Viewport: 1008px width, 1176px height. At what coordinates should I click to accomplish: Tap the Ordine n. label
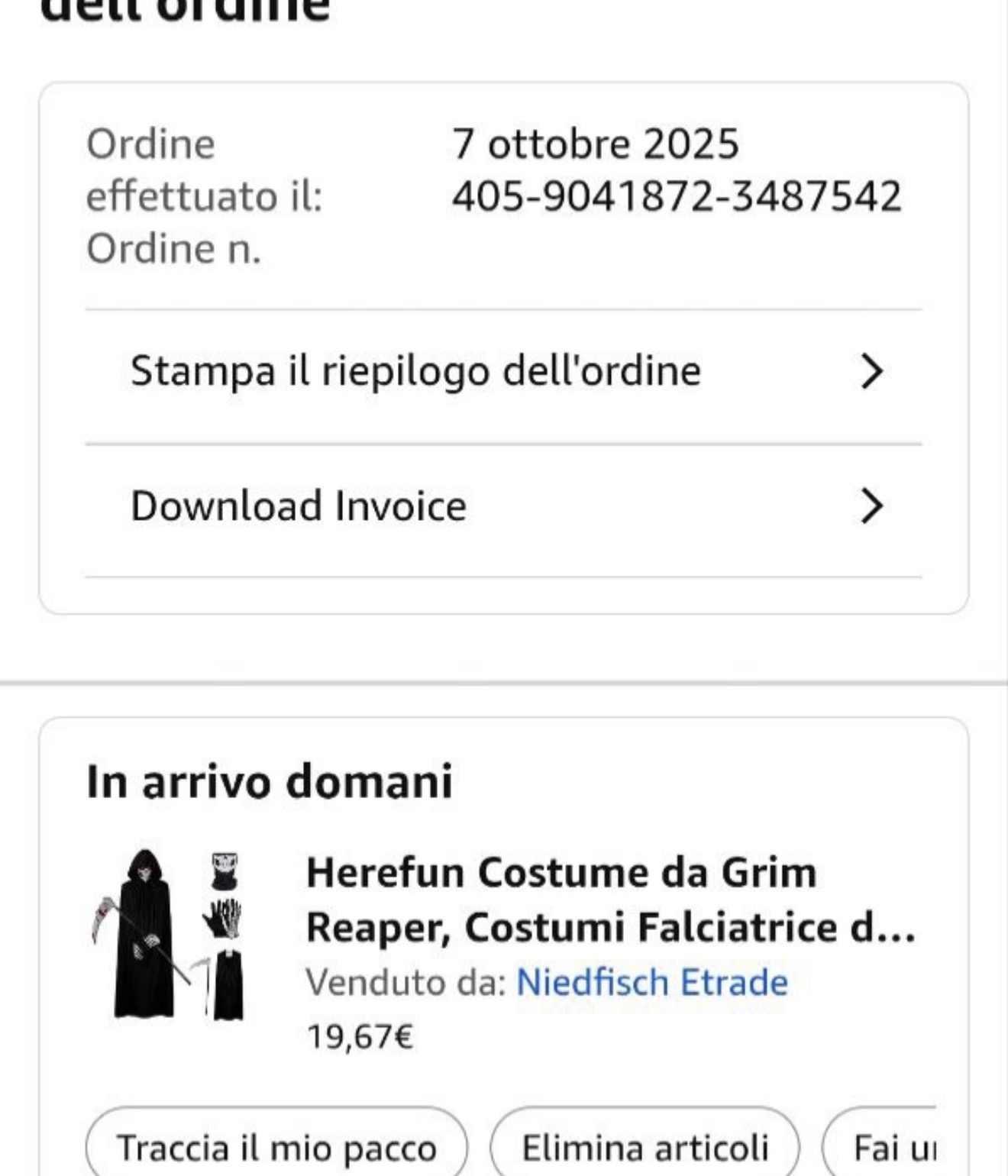point(174,249)
